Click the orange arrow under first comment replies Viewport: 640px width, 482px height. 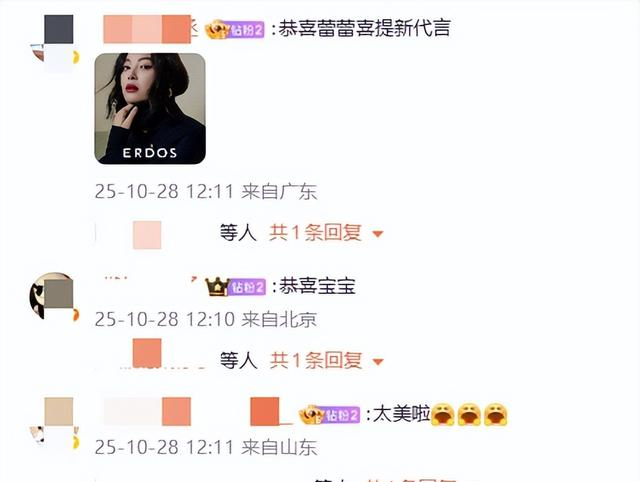[378, 234]
